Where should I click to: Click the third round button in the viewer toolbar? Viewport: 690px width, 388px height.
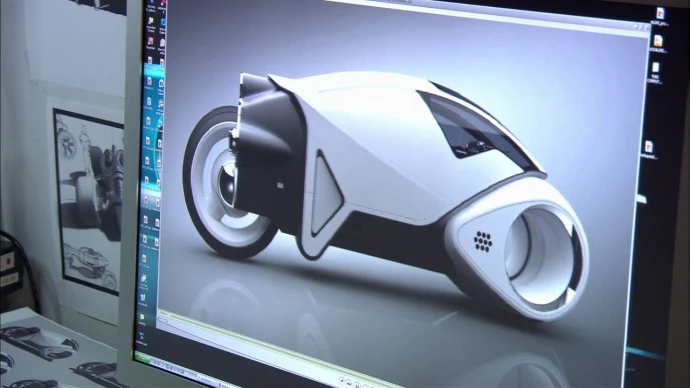point(357,385)
